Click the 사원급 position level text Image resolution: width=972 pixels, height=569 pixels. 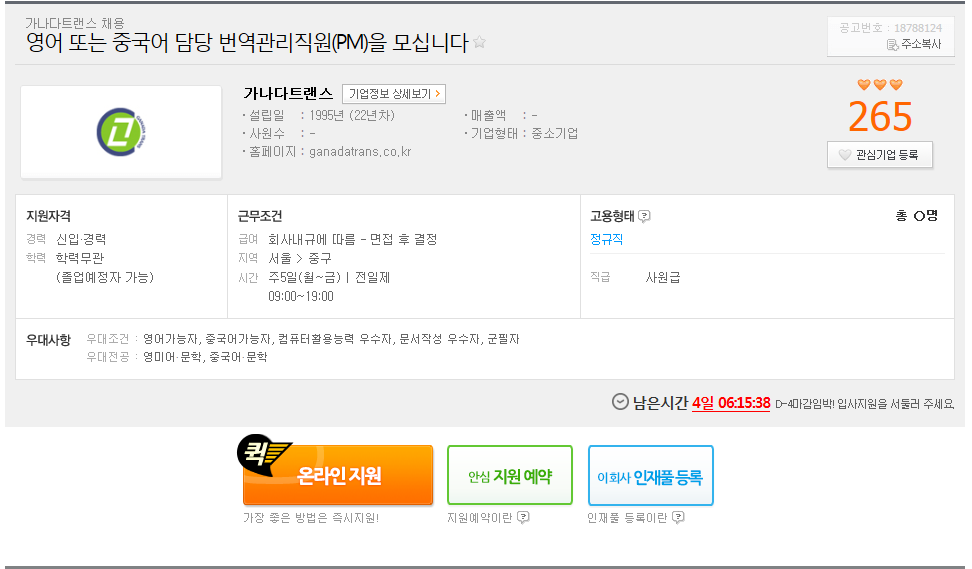click(663, 278)
